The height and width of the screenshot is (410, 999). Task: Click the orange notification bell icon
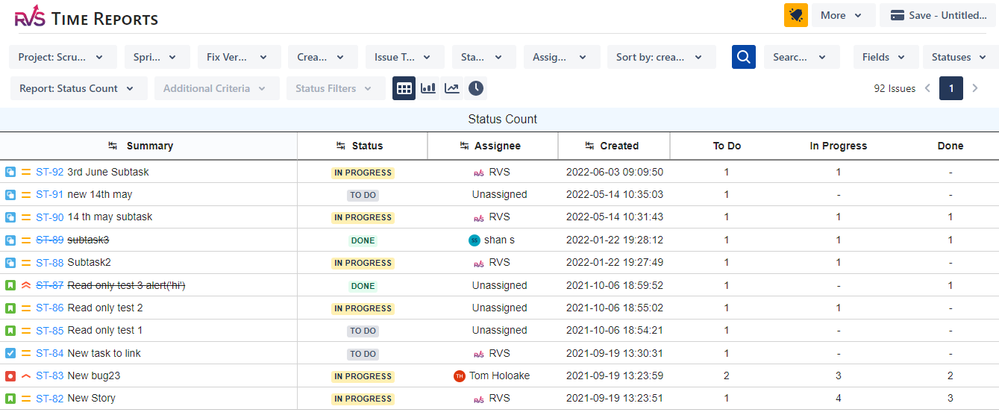click(795, 15)
